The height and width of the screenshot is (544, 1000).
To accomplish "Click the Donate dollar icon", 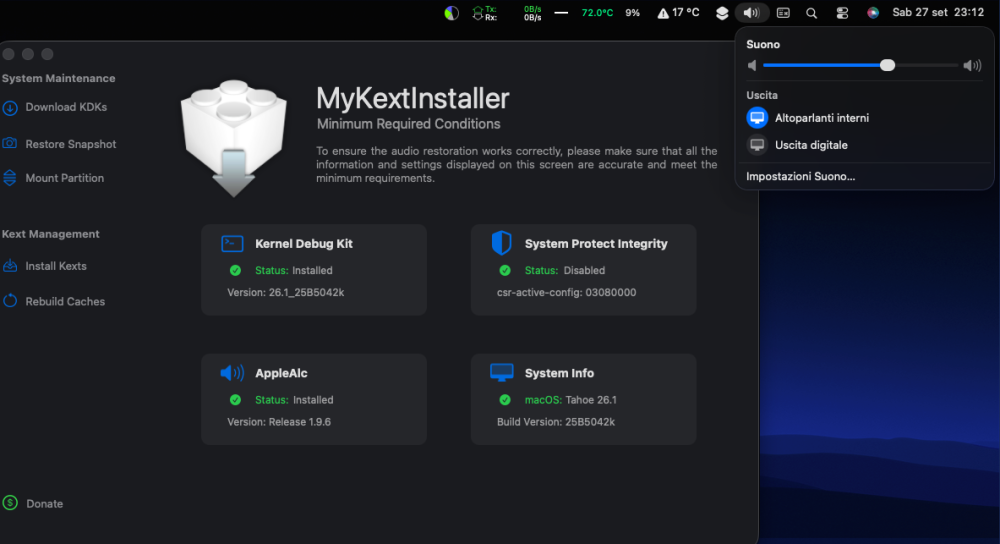I will click(10, 503).
